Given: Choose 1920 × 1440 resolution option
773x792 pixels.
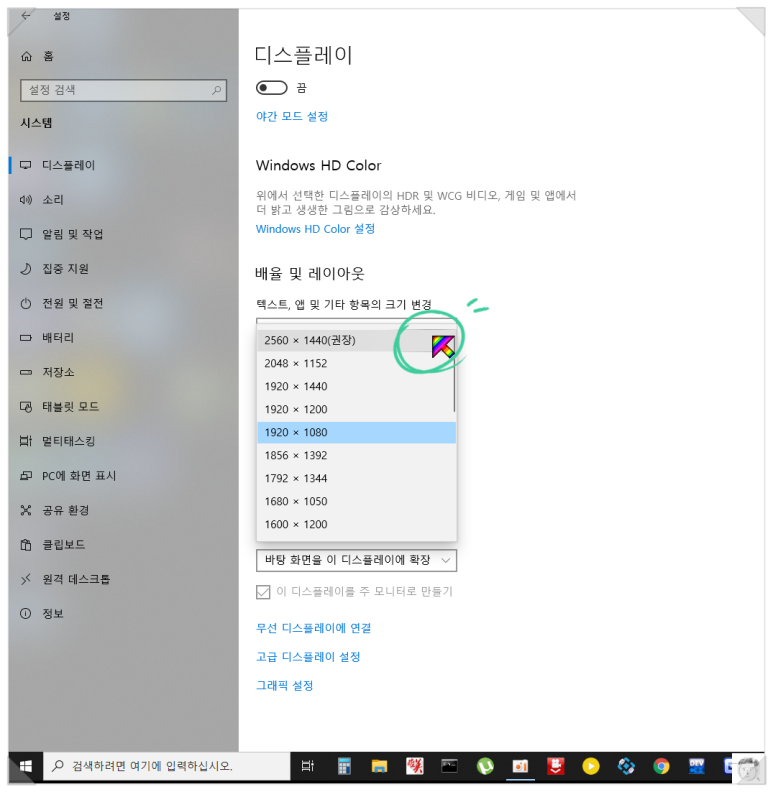Looking at the screenshot, I should tap(355, 386).
